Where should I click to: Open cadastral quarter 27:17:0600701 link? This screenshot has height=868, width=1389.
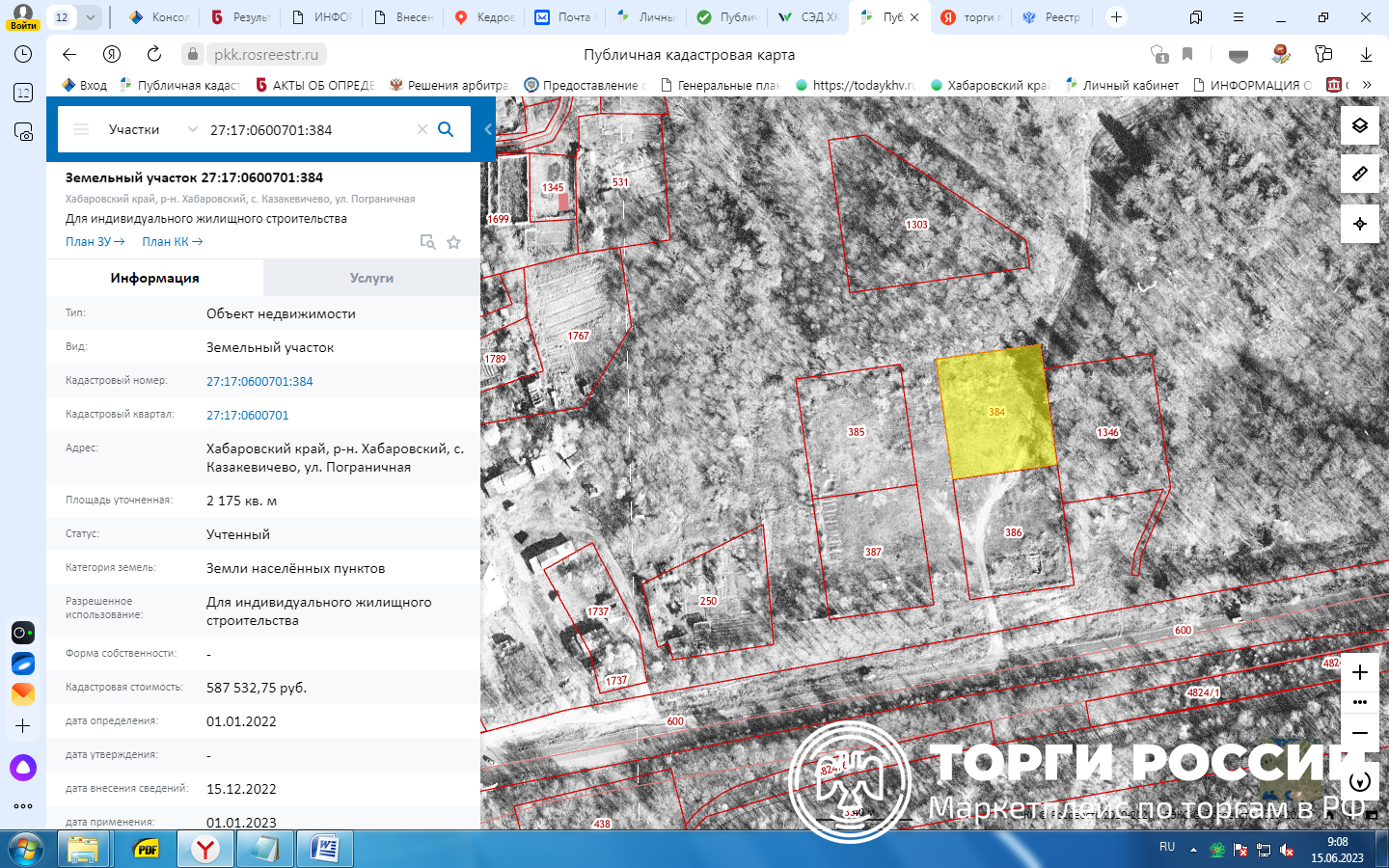tap(248, 415)
